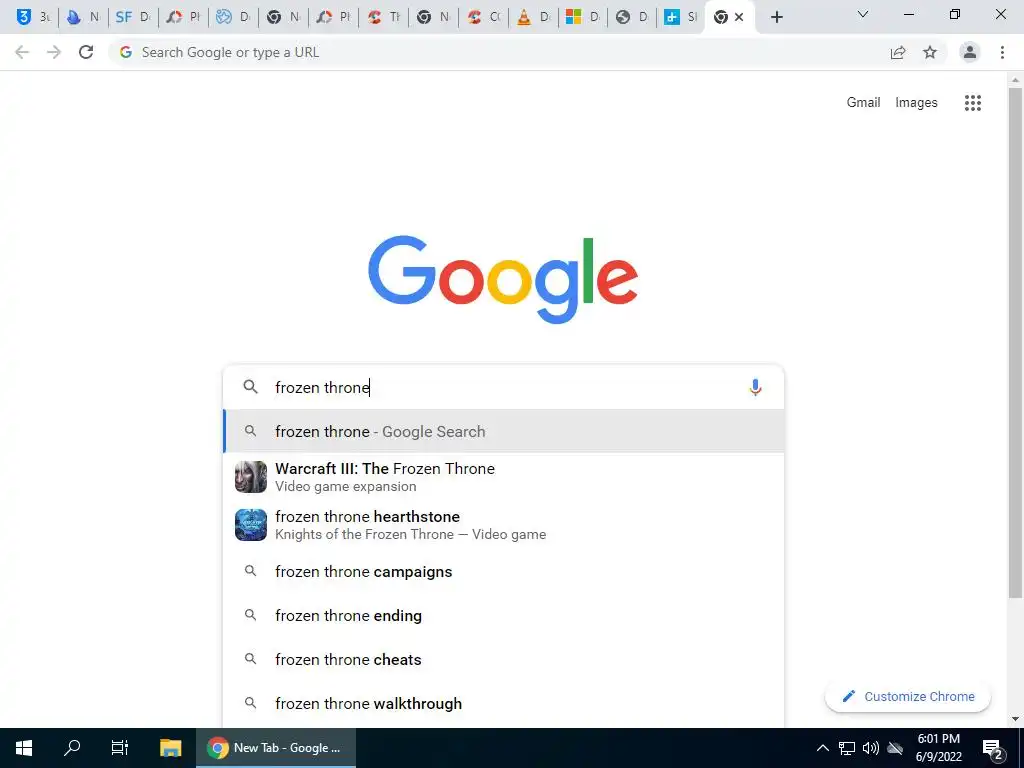
Task: Click scrollbar up arrow
Action: [x=1015, y=80]
